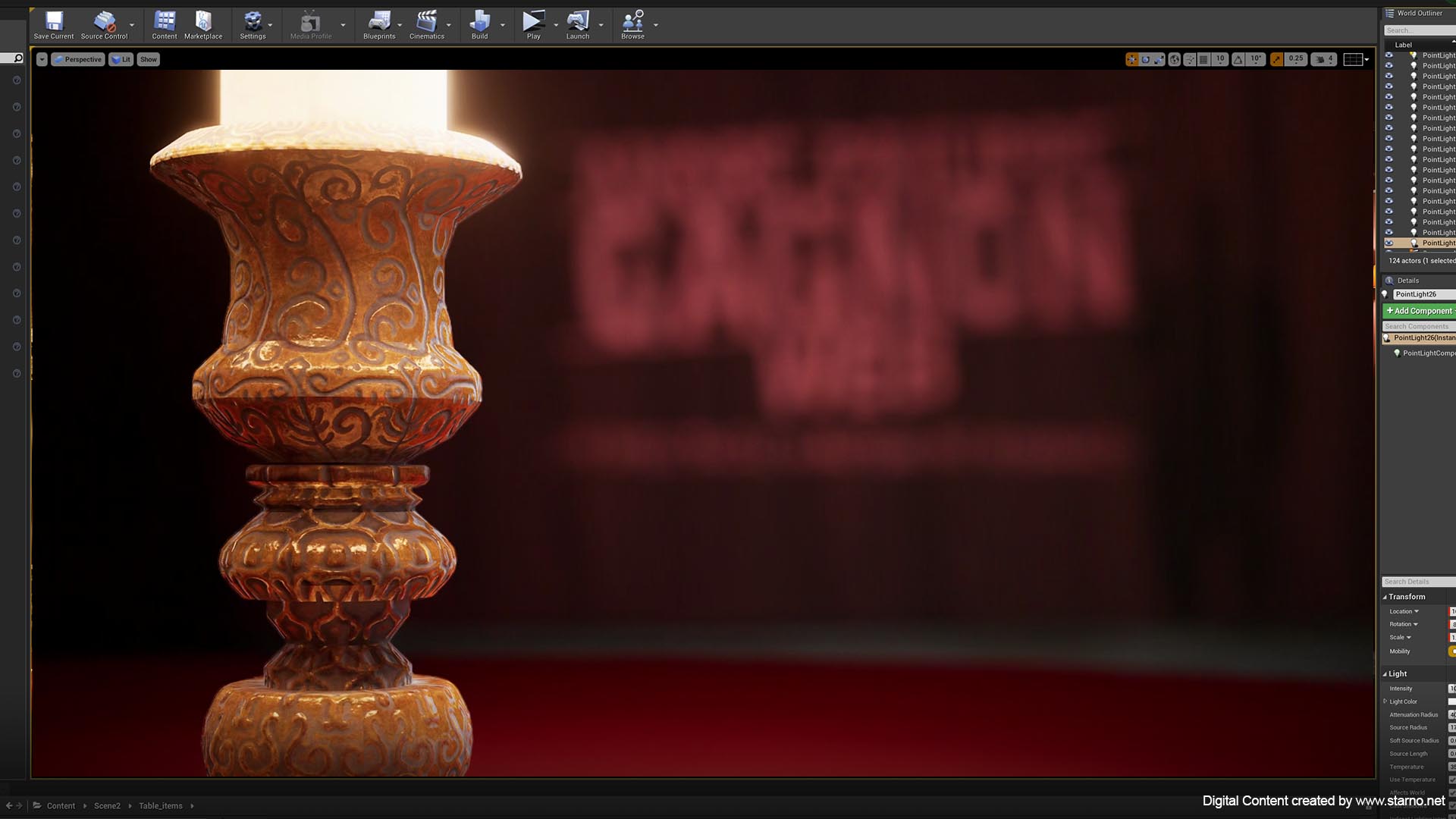Expand the Light Color property arrow
1456x819 pixels.
(x=1385, y=701)
